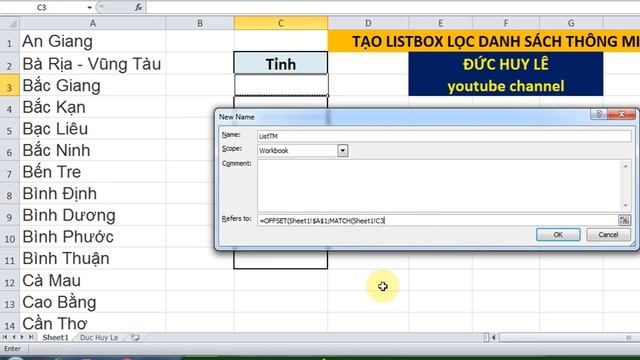Click the insert new worksheet icon
This screenshot has height=360, width=640.
coord(135,338)
